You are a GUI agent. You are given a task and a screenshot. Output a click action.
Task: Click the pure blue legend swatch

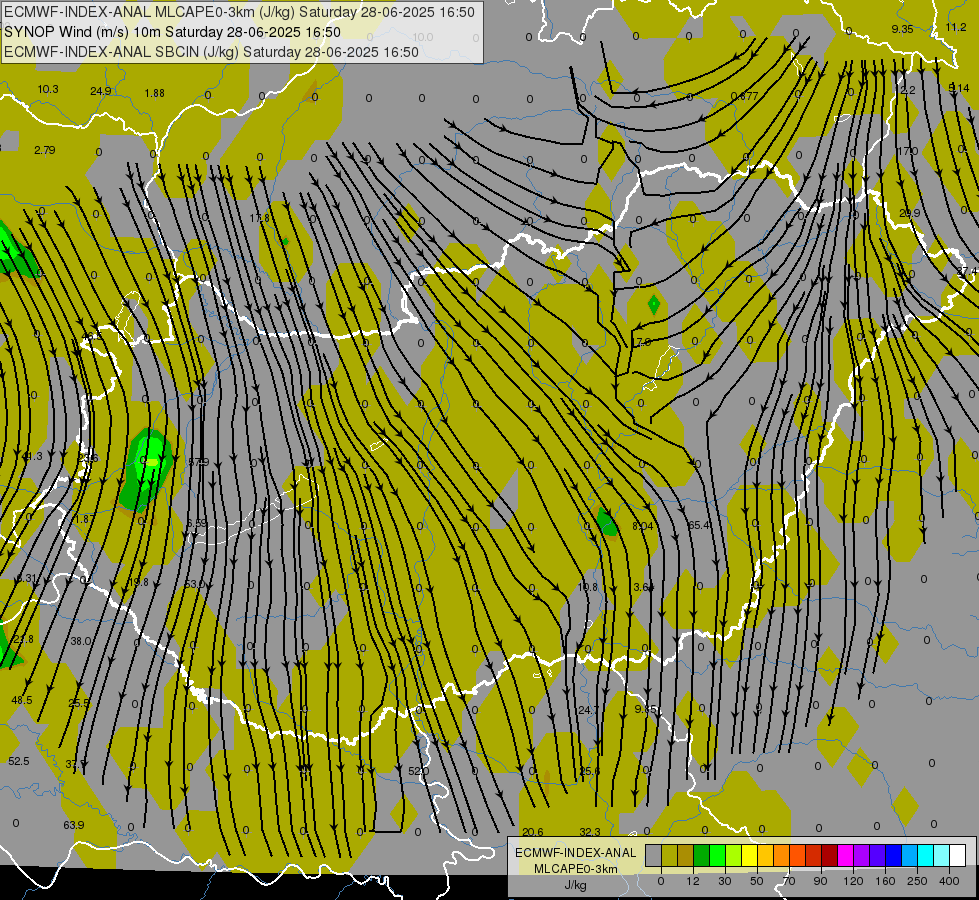(894, 856)
